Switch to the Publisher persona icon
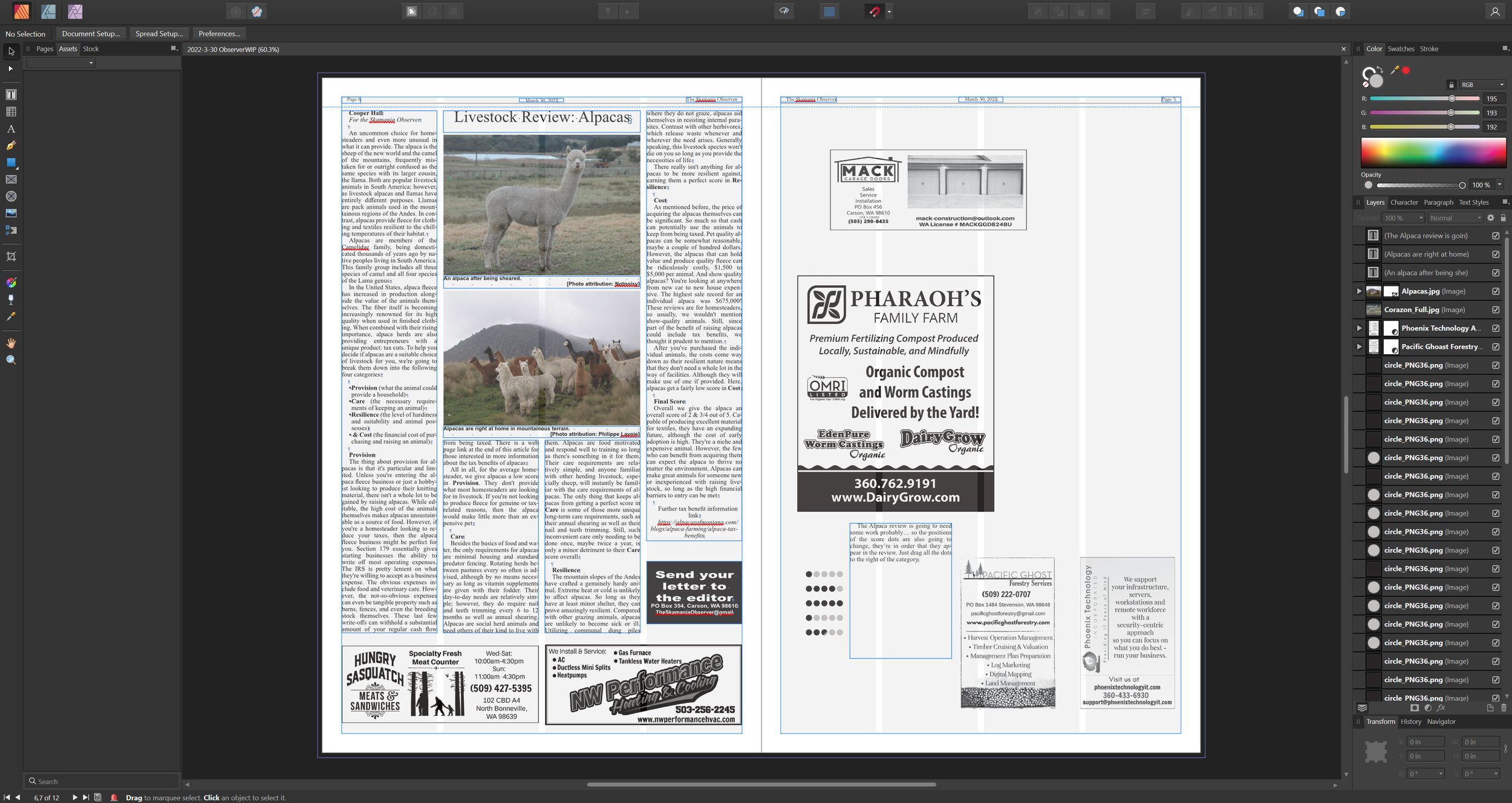The width and height of the screenshot is (1512, 803). click(x=21, y=11)
